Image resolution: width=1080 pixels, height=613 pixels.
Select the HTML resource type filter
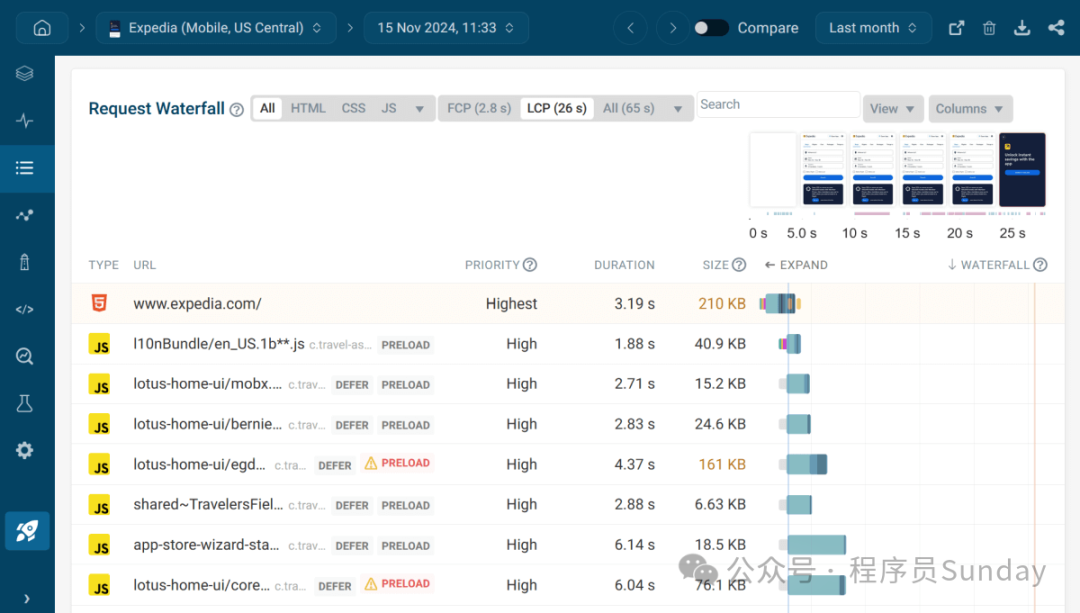click(x=308, y=108)
